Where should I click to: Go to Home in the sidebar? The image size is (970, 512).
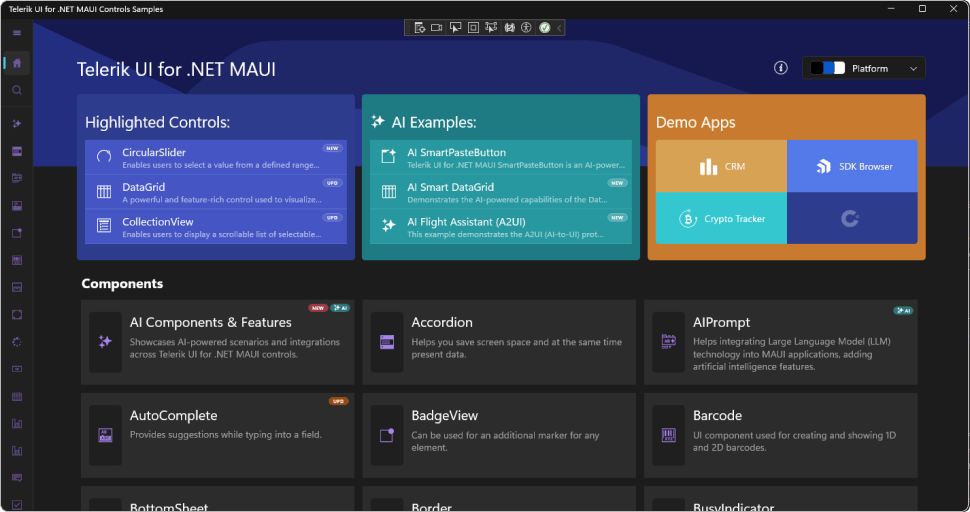[x=17, y=62]
